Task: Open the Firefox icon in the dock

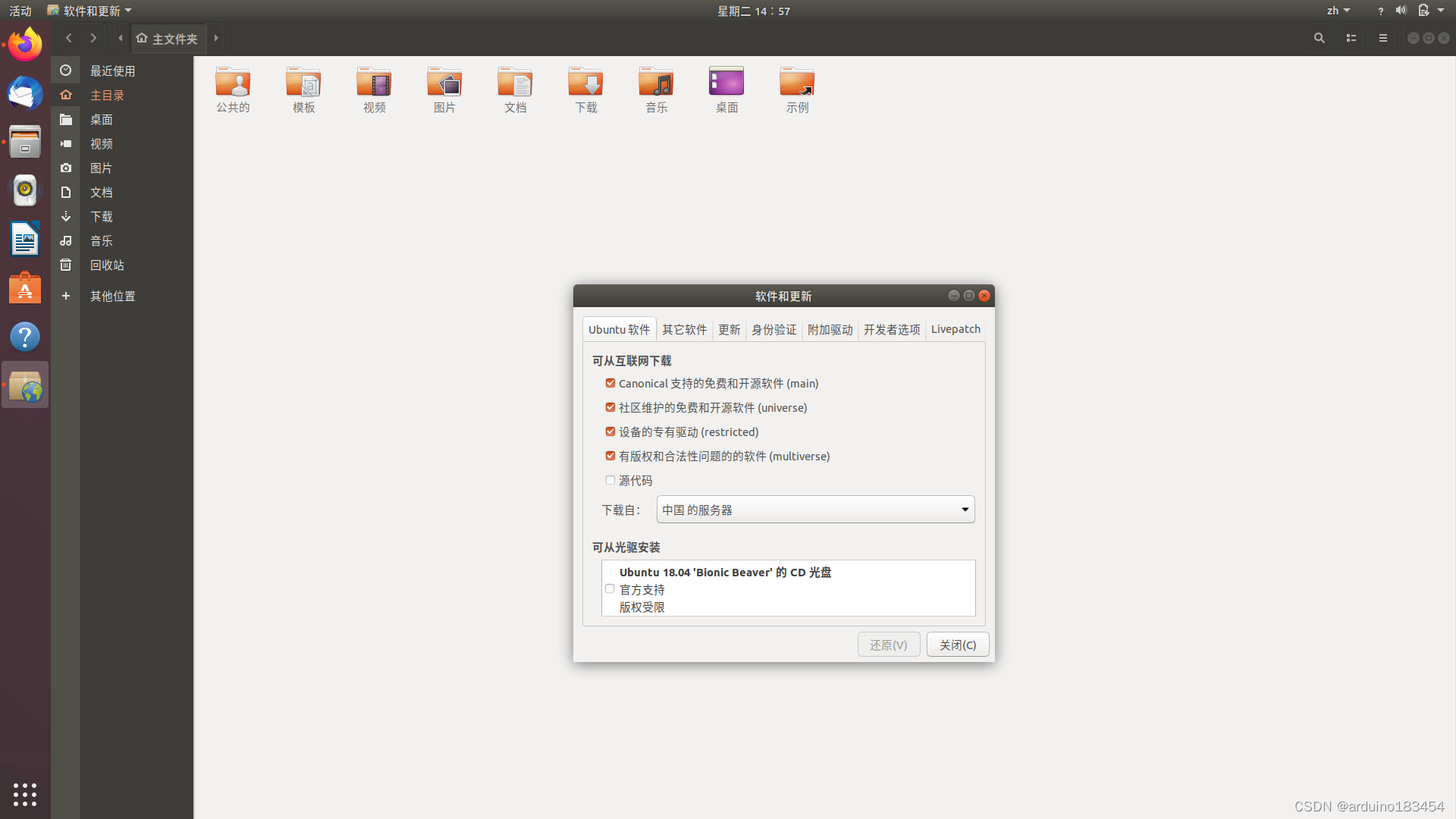Action: (x=25, y=45)
